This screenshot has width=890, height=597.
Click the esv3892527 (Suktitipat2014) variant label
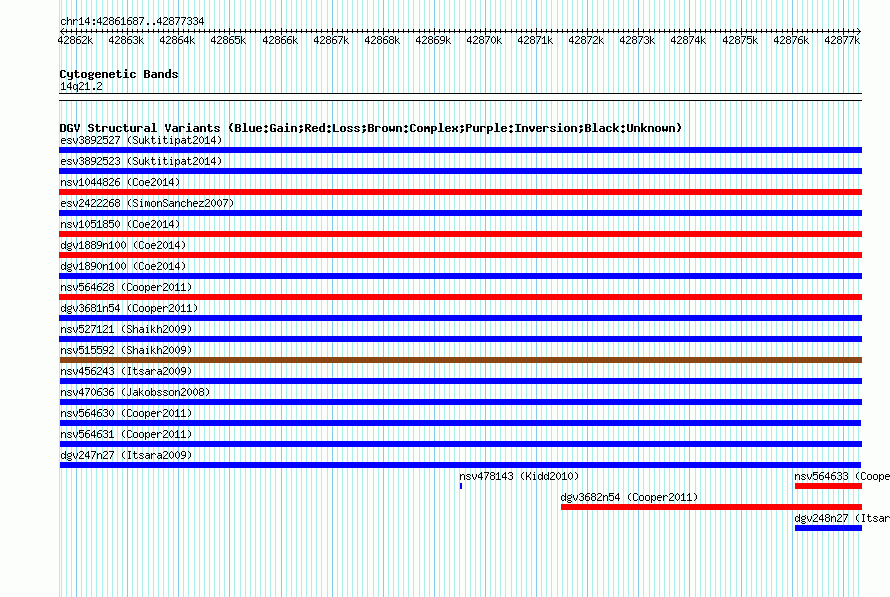[141, 140]
